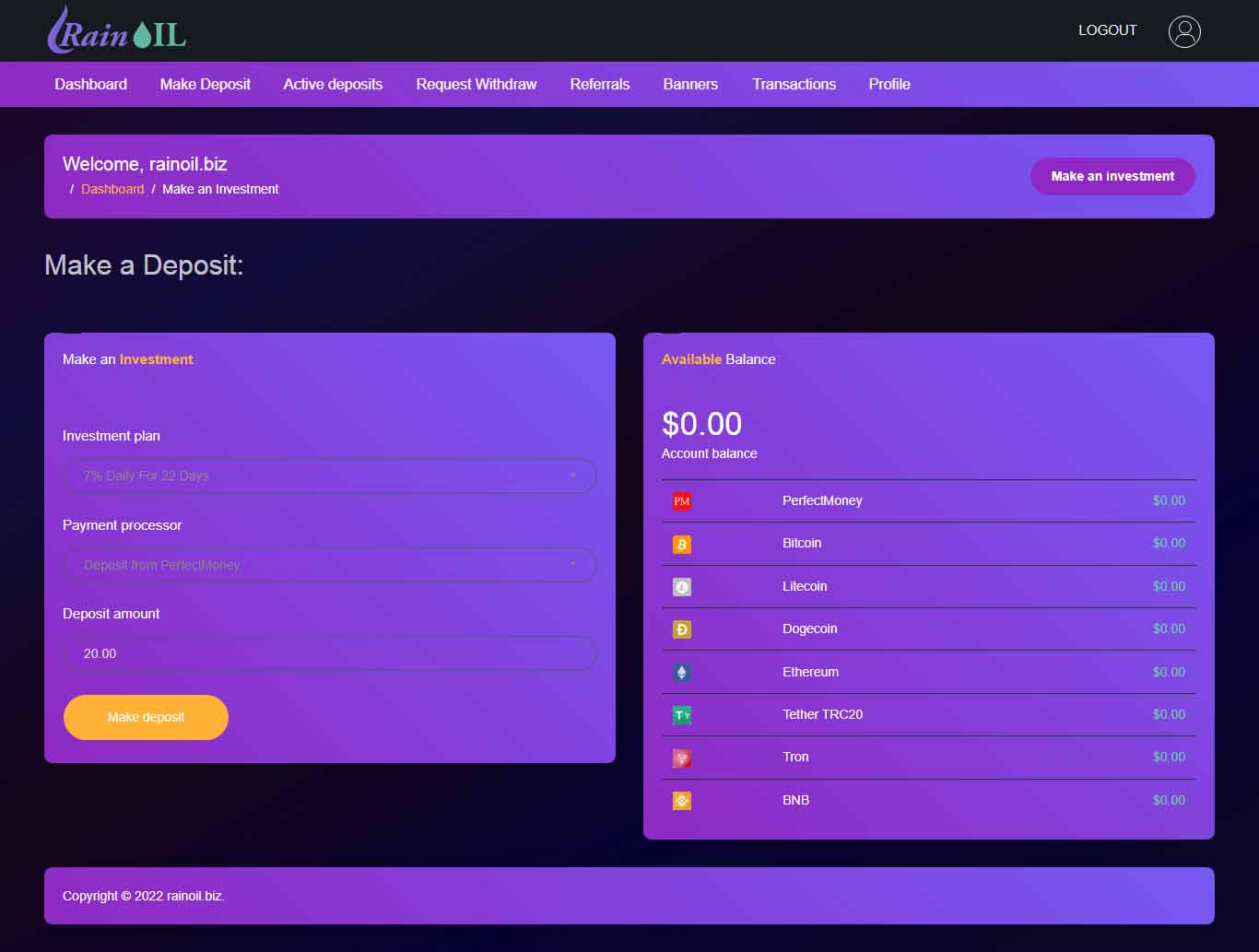Click the BNB balance row label
Screen dimensions: 1259x952
tap(796, 800)
